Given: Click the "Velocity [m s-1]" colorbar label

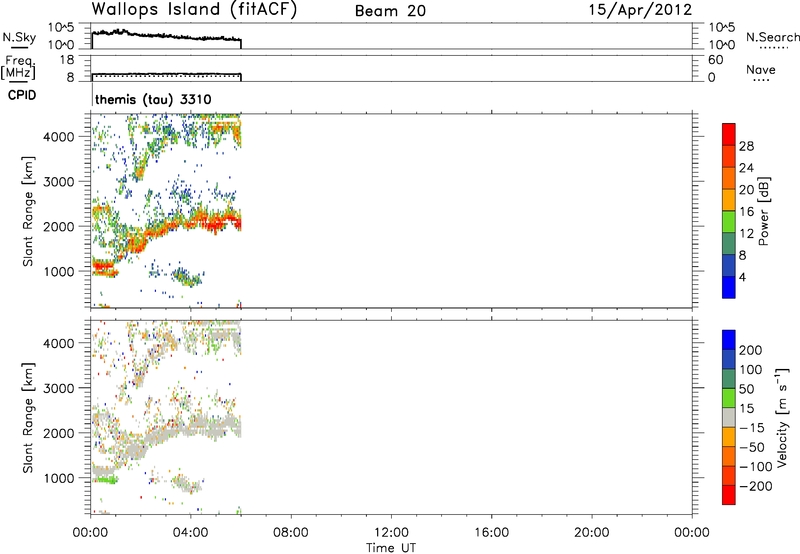Looking at the screenshot, I should click(782, 418).
